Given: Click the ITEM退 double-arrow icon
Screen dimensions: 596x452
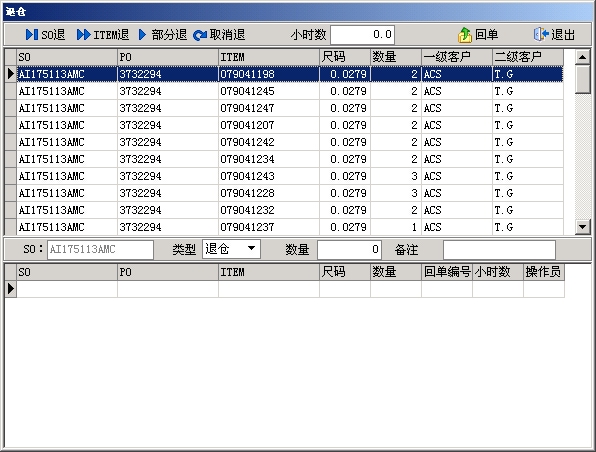Looking at the screenshot, I should pos(83,35).
